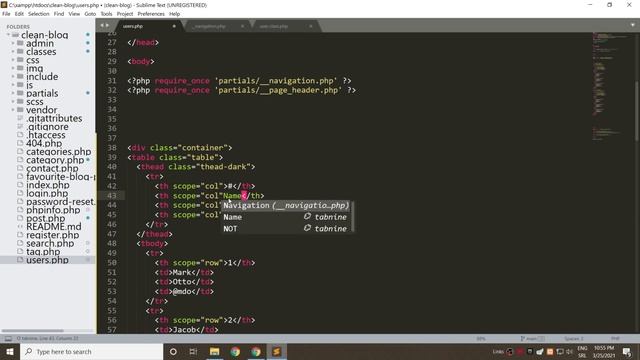
Task: Open favourite-blog file in sidebar
Action: tap(60, 177)
